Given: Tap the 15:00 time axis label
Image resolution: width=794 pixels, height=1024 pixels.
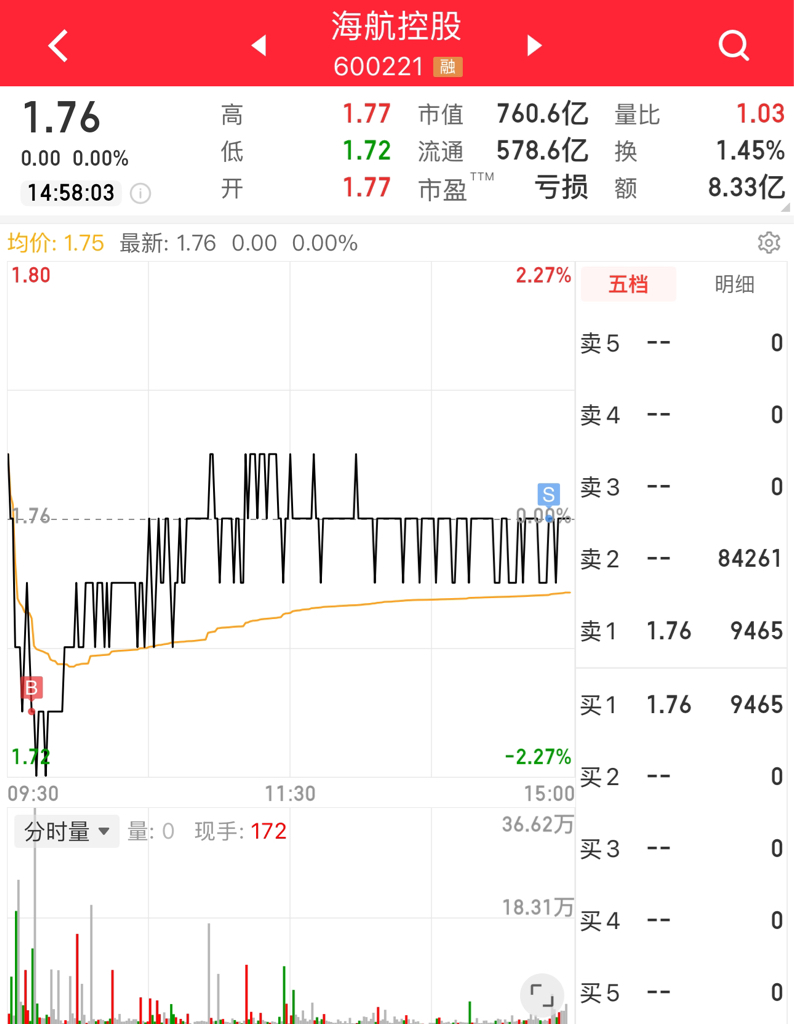Looking at the screenshot, I should coord(549,793).
